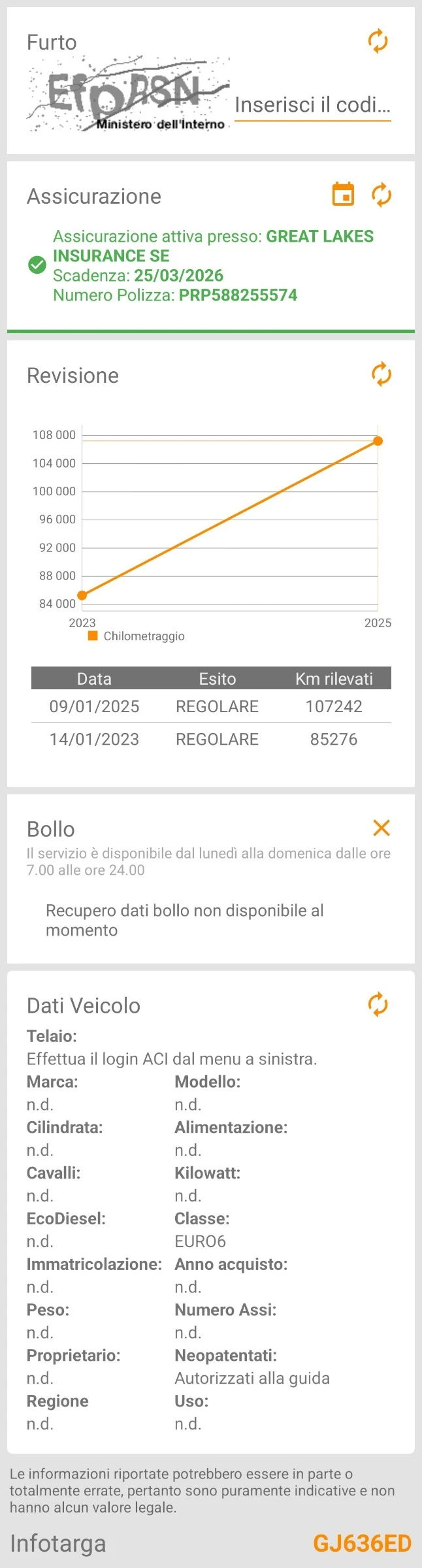Click the Km rilevati column header
This screenshot has height=1568, width=422.
[x=334, y=679]
